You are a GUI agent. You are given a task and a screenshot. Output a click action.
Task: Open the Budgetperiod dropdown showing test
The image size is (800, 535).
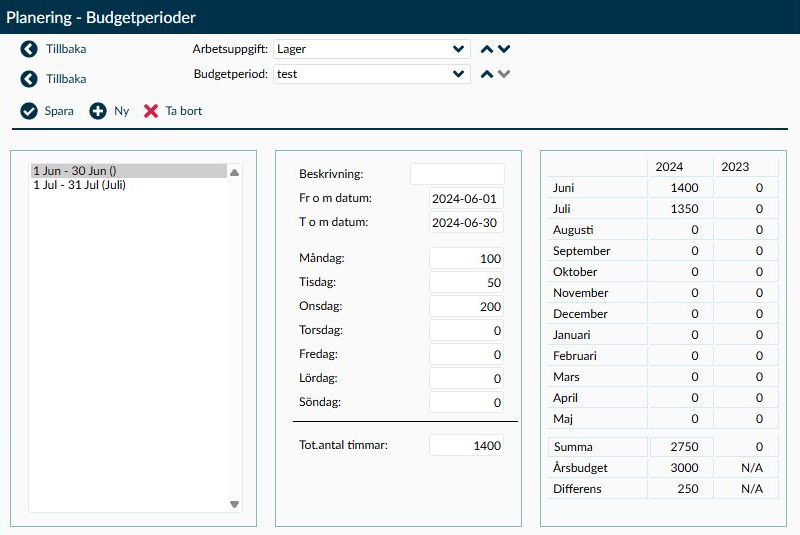[x=372, y=74]
